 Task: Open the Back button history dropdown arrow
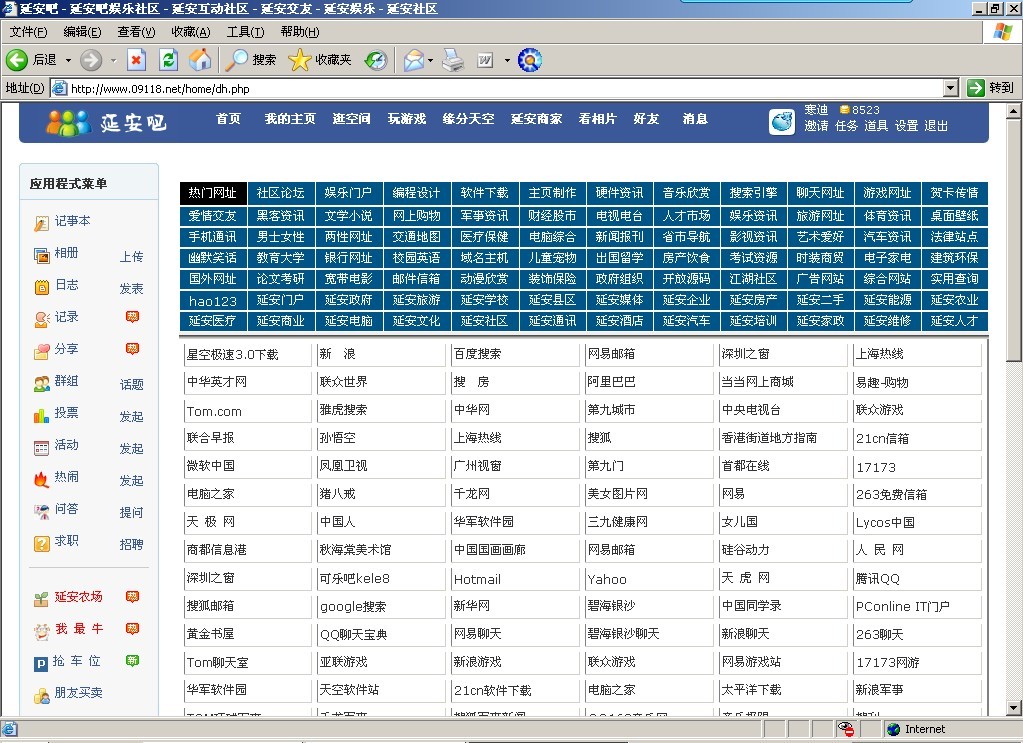[x=68, y=60]
